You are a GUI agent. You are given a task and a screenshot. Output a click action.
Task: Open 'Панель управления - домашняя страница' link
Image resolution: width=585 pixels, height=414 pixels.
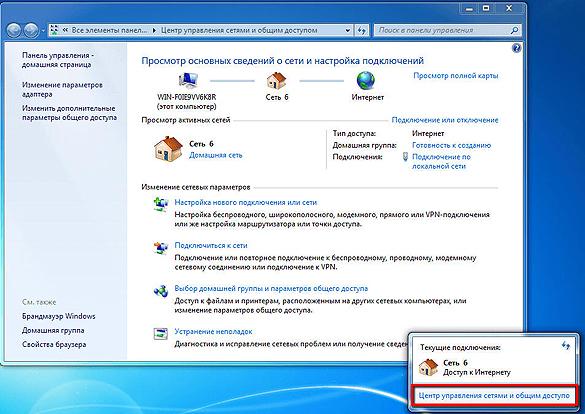(x=57, y=60)
